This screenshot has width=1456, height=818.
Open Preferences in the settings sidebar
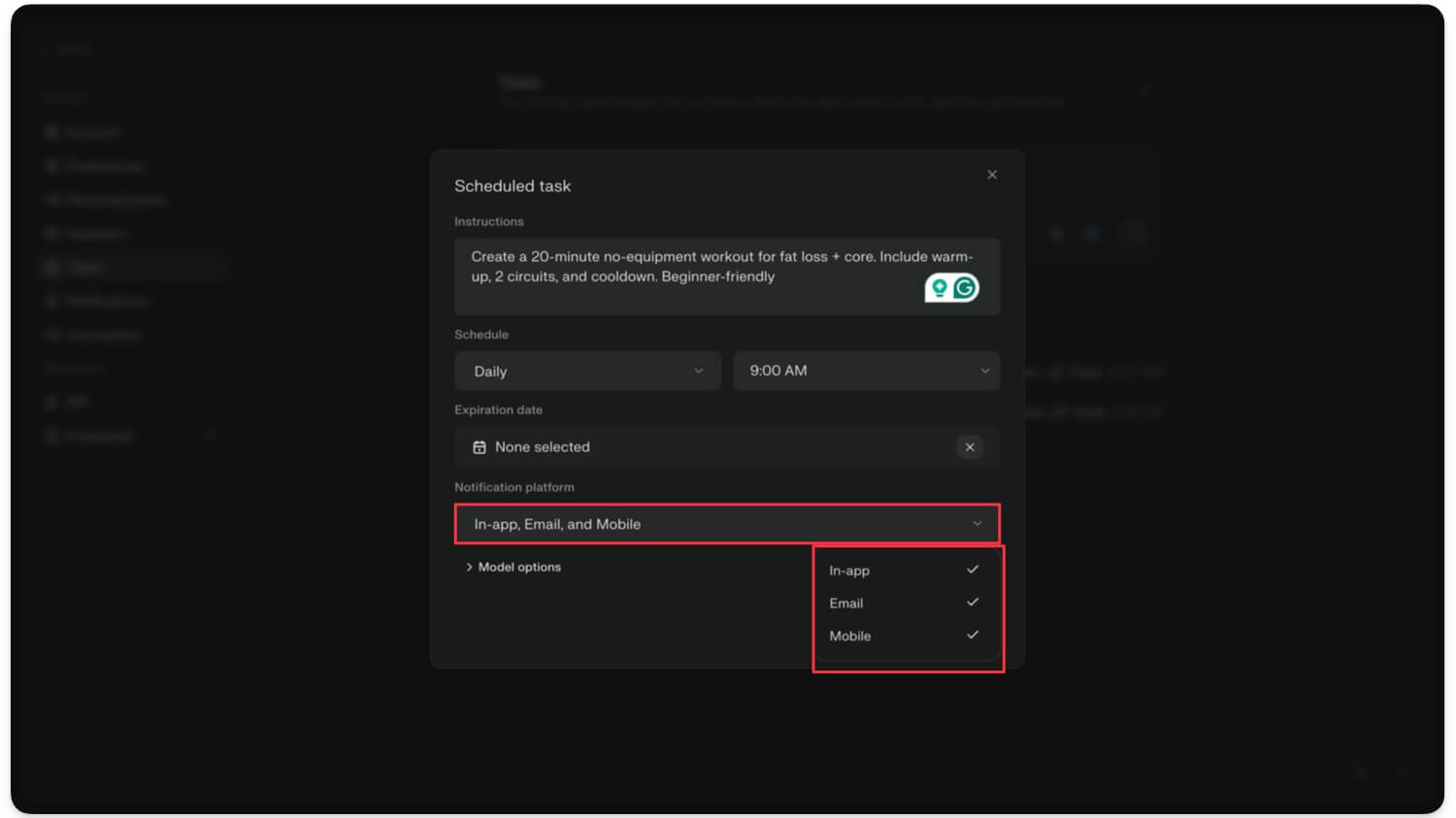click(104, 166)
